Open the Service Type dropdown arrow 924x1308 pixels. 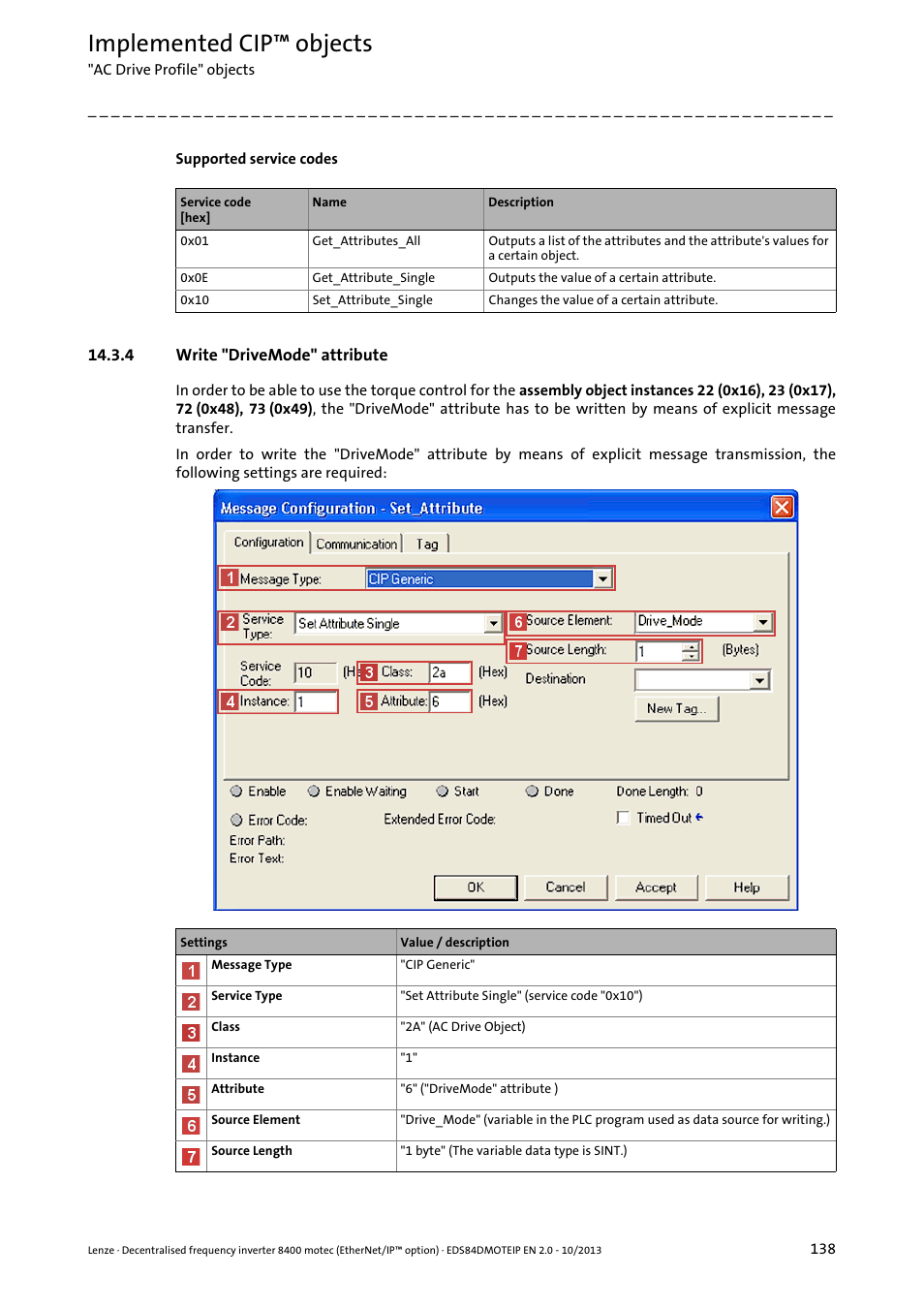[493, 623]
